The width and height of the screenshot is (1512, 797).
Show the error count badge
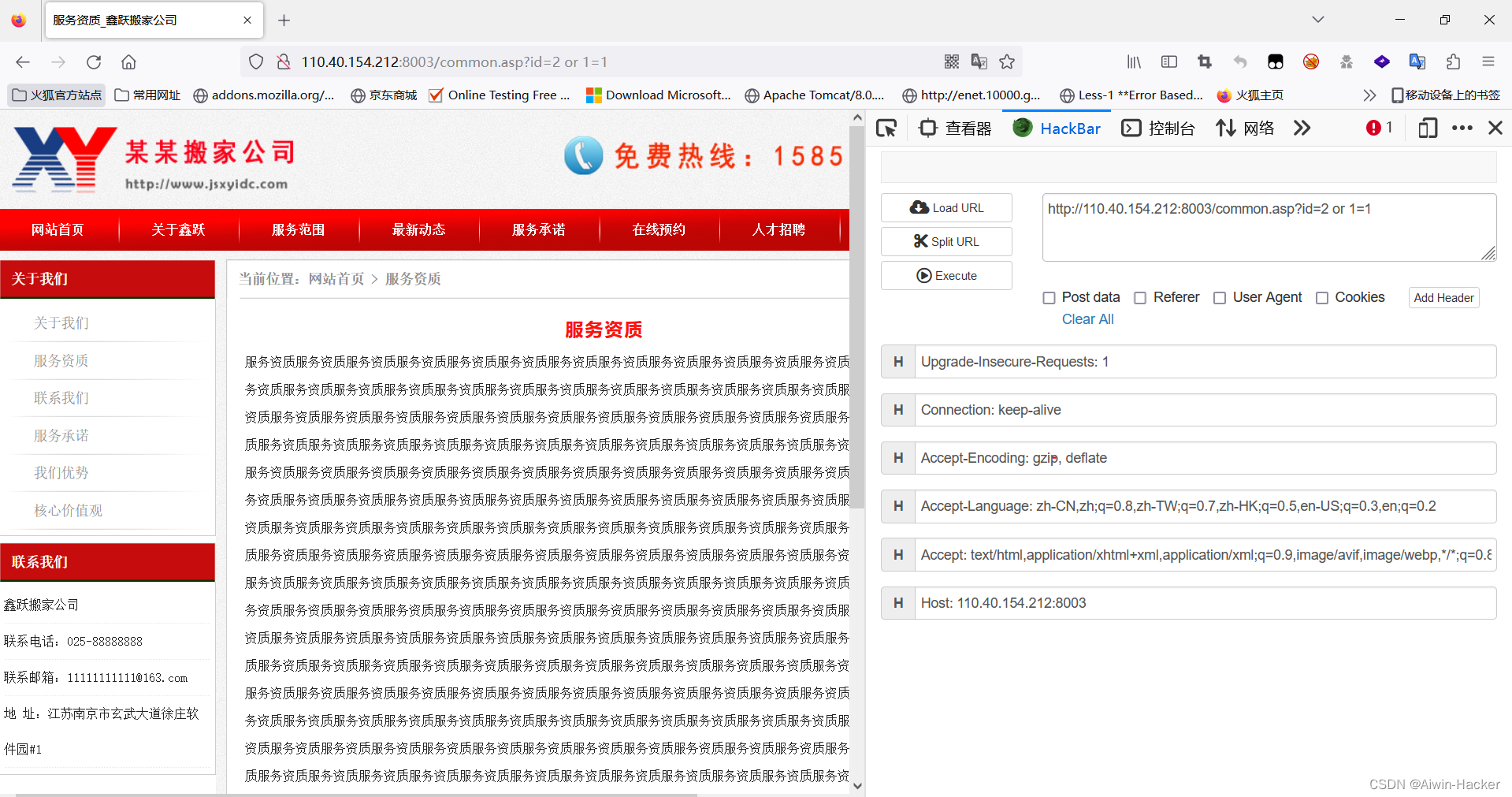pyautogui.click(x=1380, y=128)
